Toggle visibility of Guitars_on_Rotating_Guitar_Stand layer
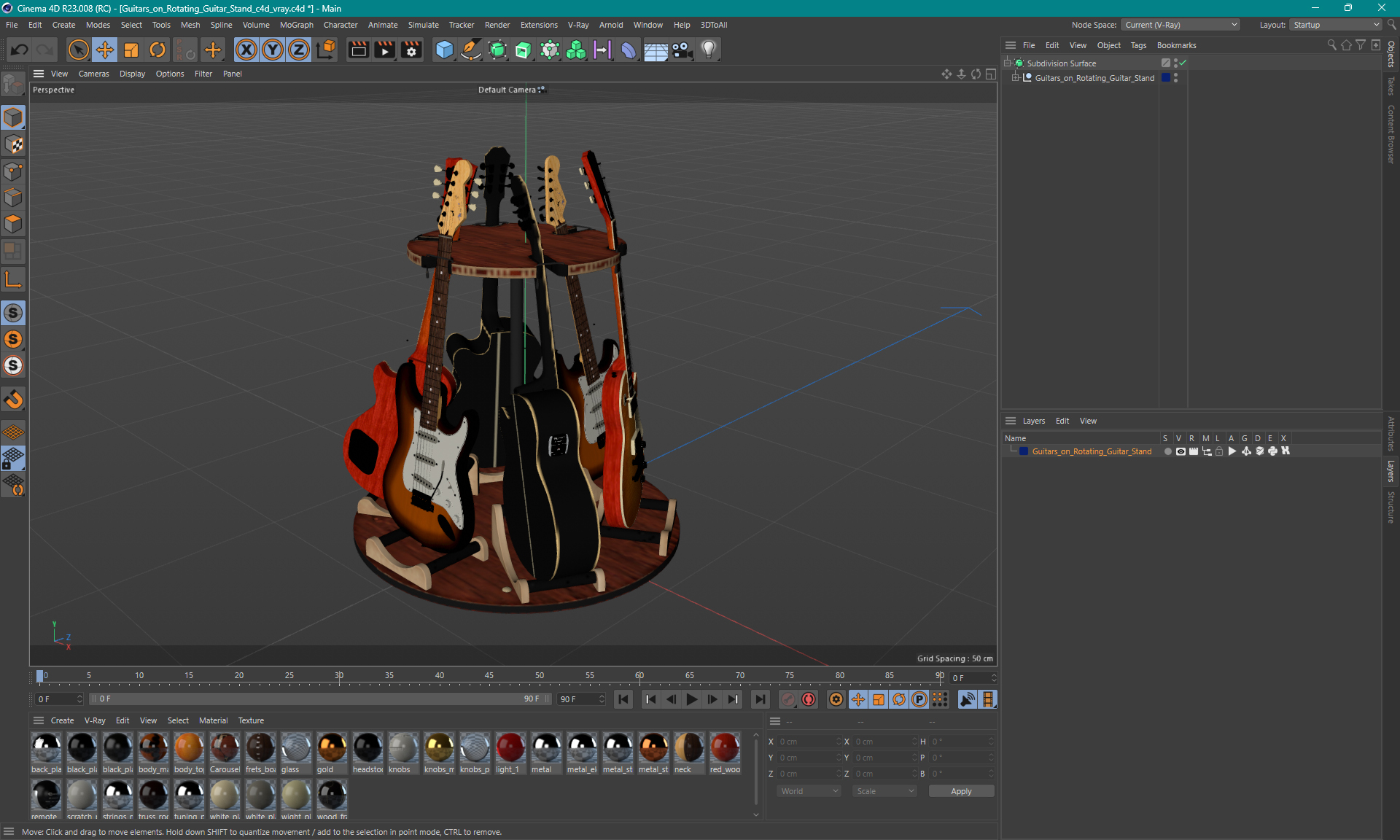 (x=1179, y=451)
